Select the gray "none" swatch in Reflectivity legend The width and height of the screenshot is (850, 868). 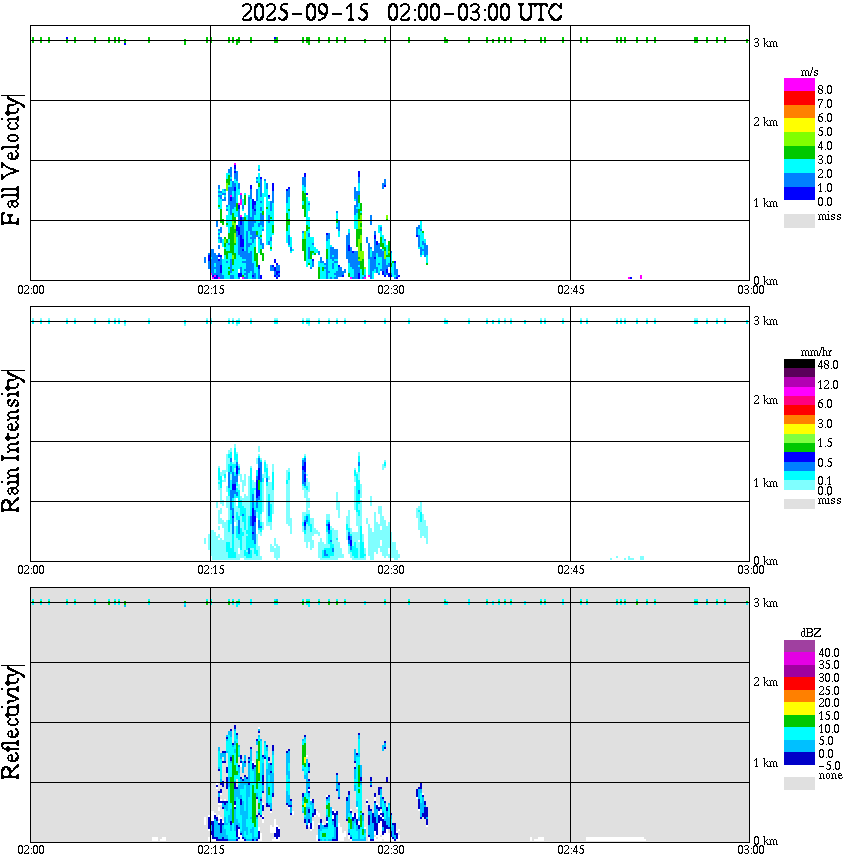point(799,783)
